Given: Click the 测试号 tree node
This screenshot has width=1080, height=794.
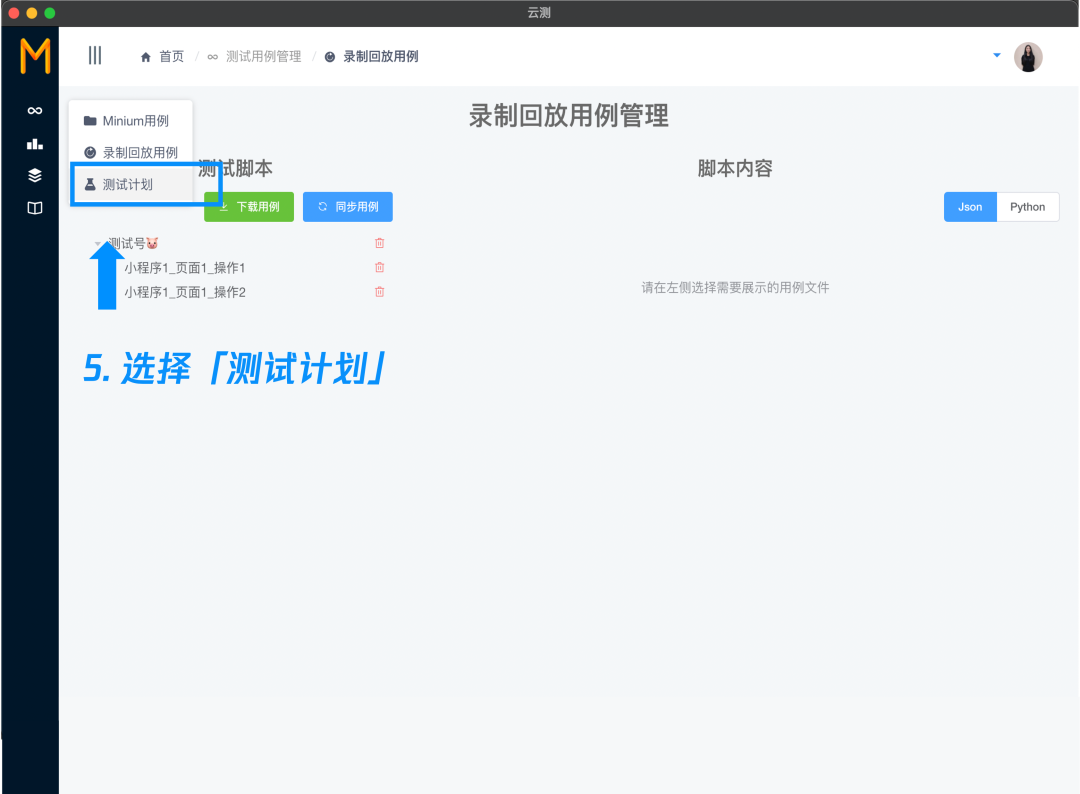Looking at the screenshot, I should [133, 243].
